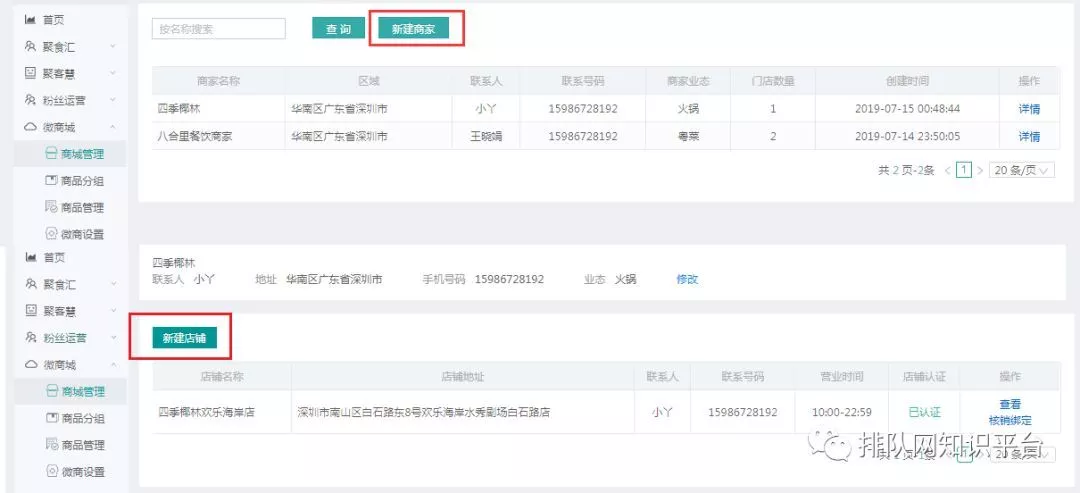Select 商城管理 menu item in lower sidebar
1080x493 pixels.
(82, 392)
